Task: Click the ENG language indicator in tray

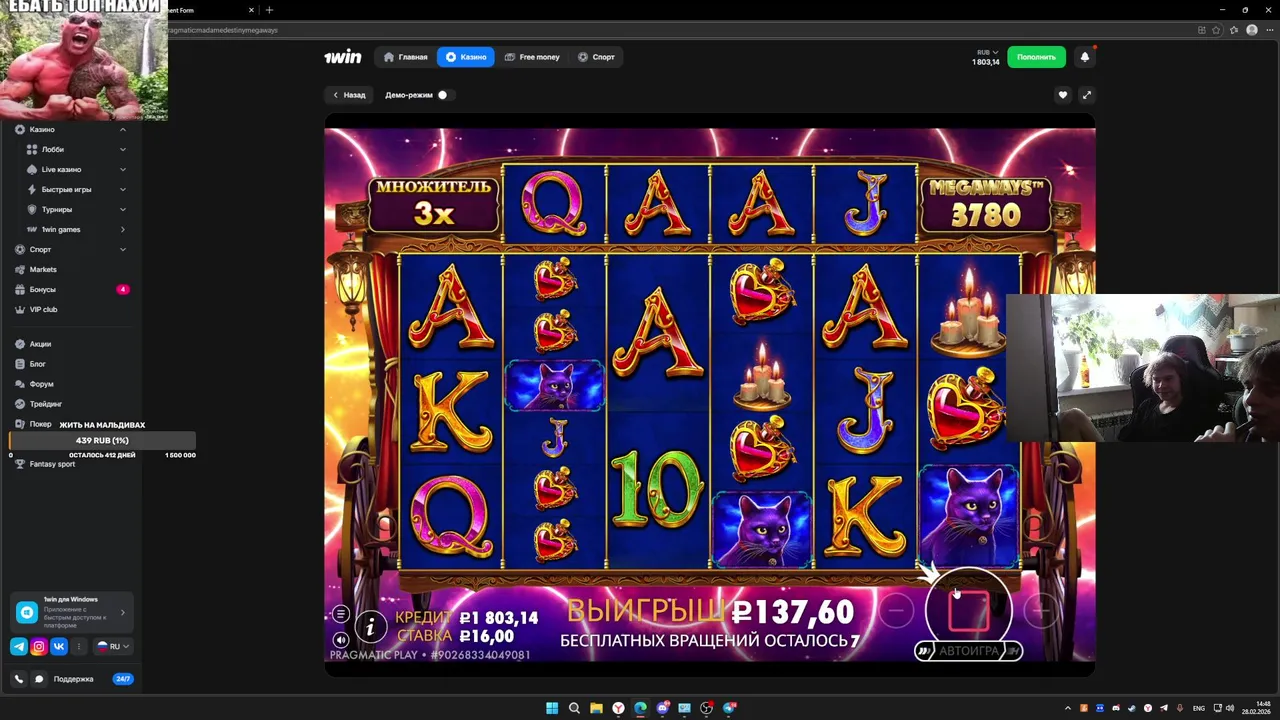Action: click(1199, 708)
